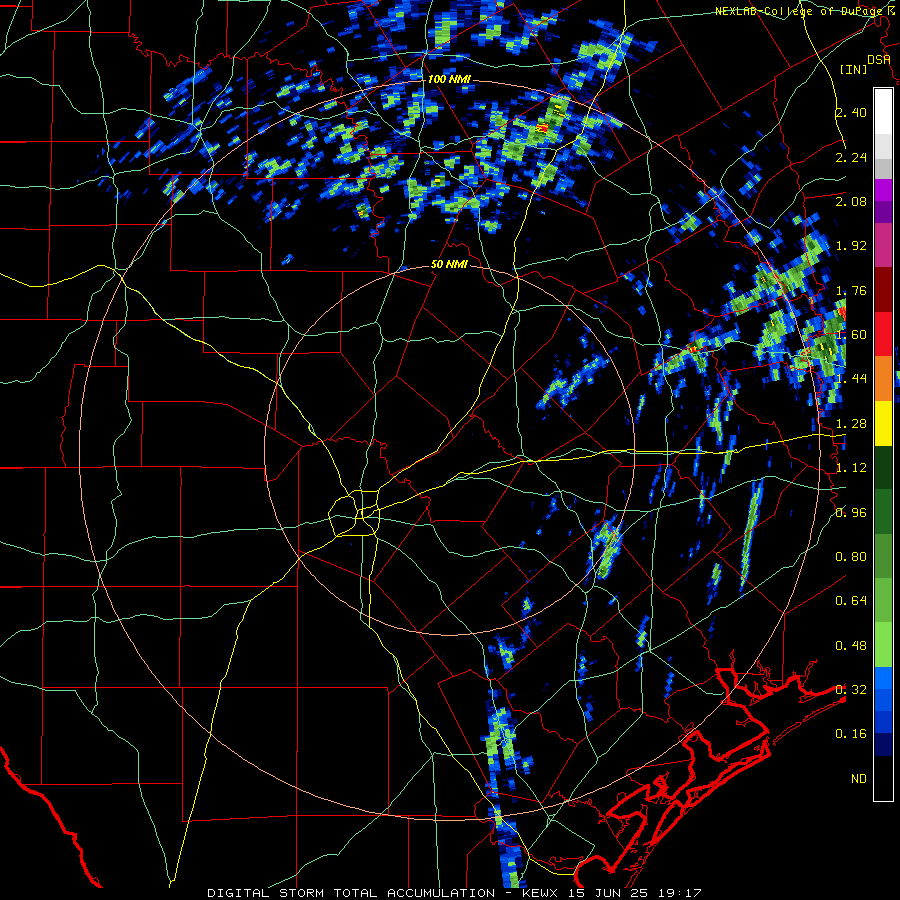
Task: Pick the yellow swatch in the color scale
Action: [x=883, y=424]
